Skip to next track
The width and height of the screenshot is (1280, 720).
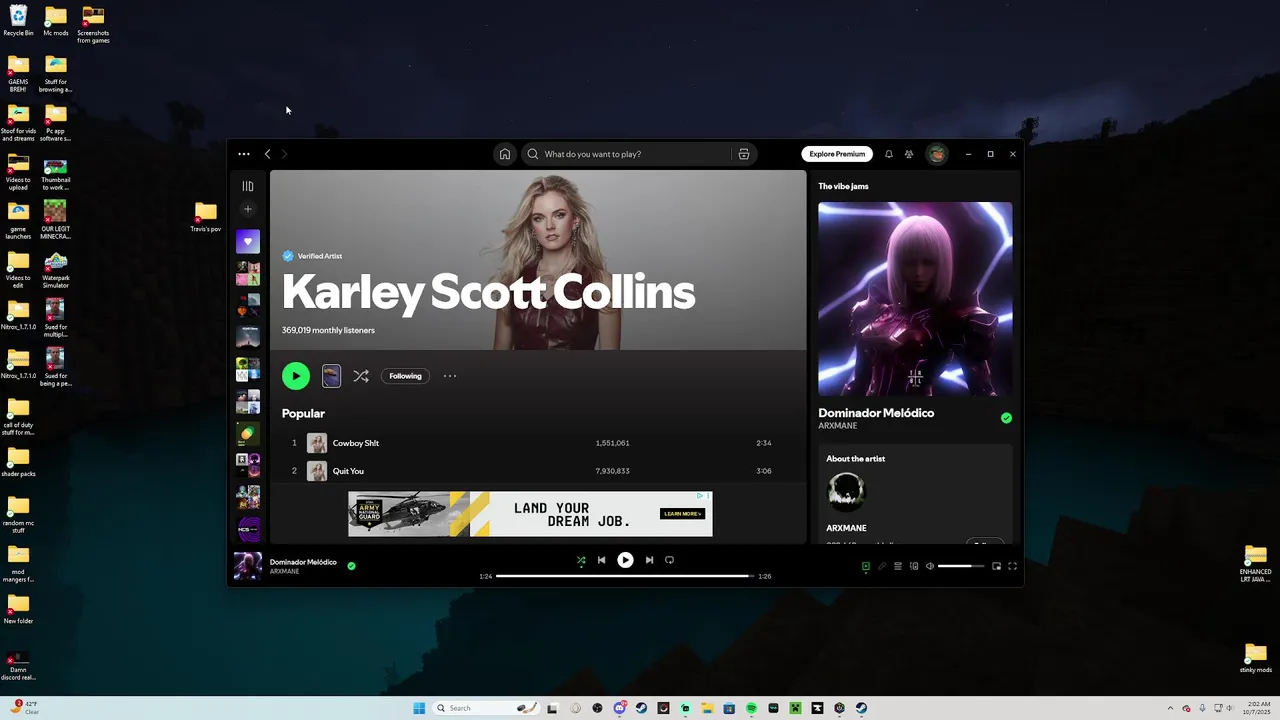coord(649,560)
